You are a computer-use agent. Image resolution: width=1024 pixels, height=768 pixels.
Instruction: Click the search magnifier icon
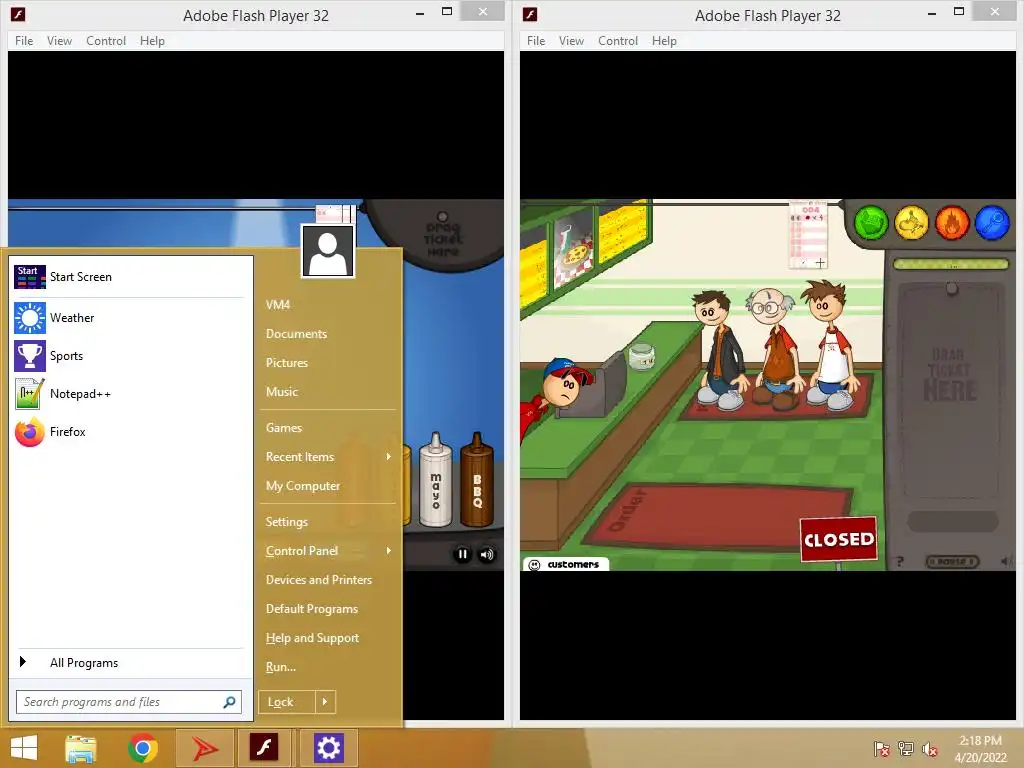[x=229, y=702]
